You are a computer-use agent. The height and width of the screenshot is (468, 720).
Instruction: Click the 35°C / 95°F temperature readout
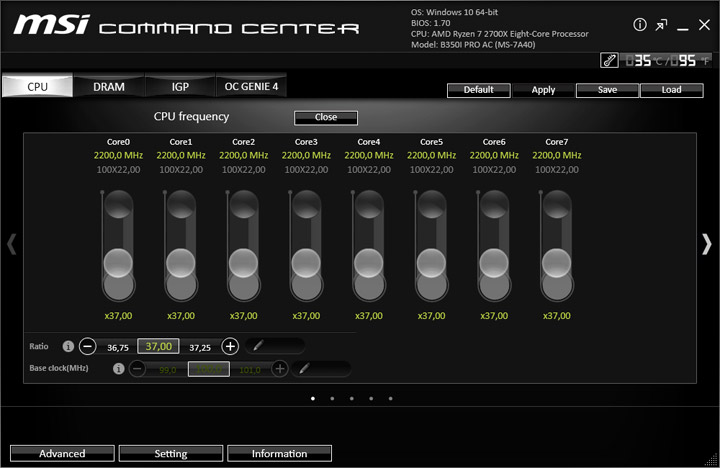666,60
